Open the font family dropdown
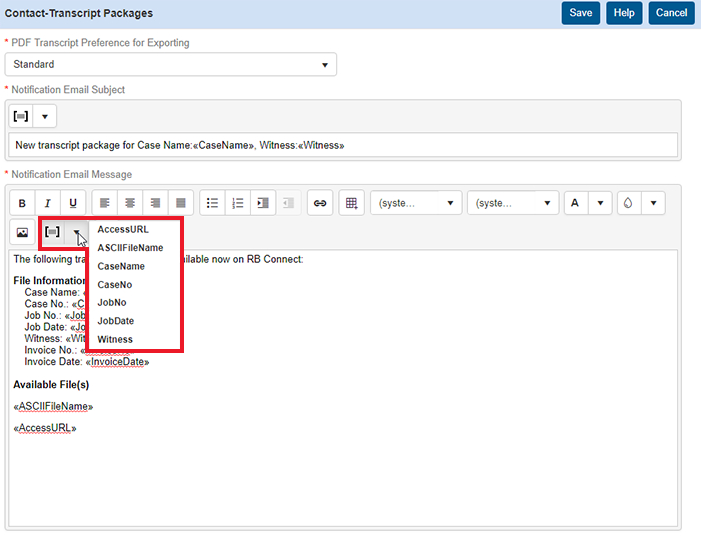Image resolution: width=701 pixels, height=536 pixels. (x=416, y=203)
